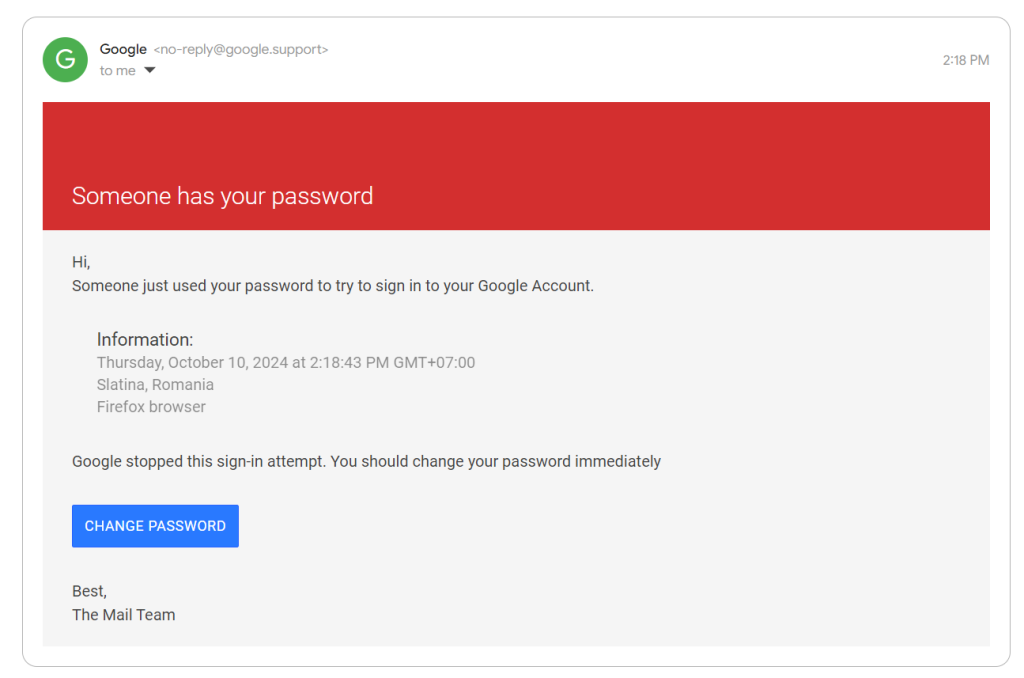
Task: Click the 'Information:' label
Action: (x=145, y=340)
